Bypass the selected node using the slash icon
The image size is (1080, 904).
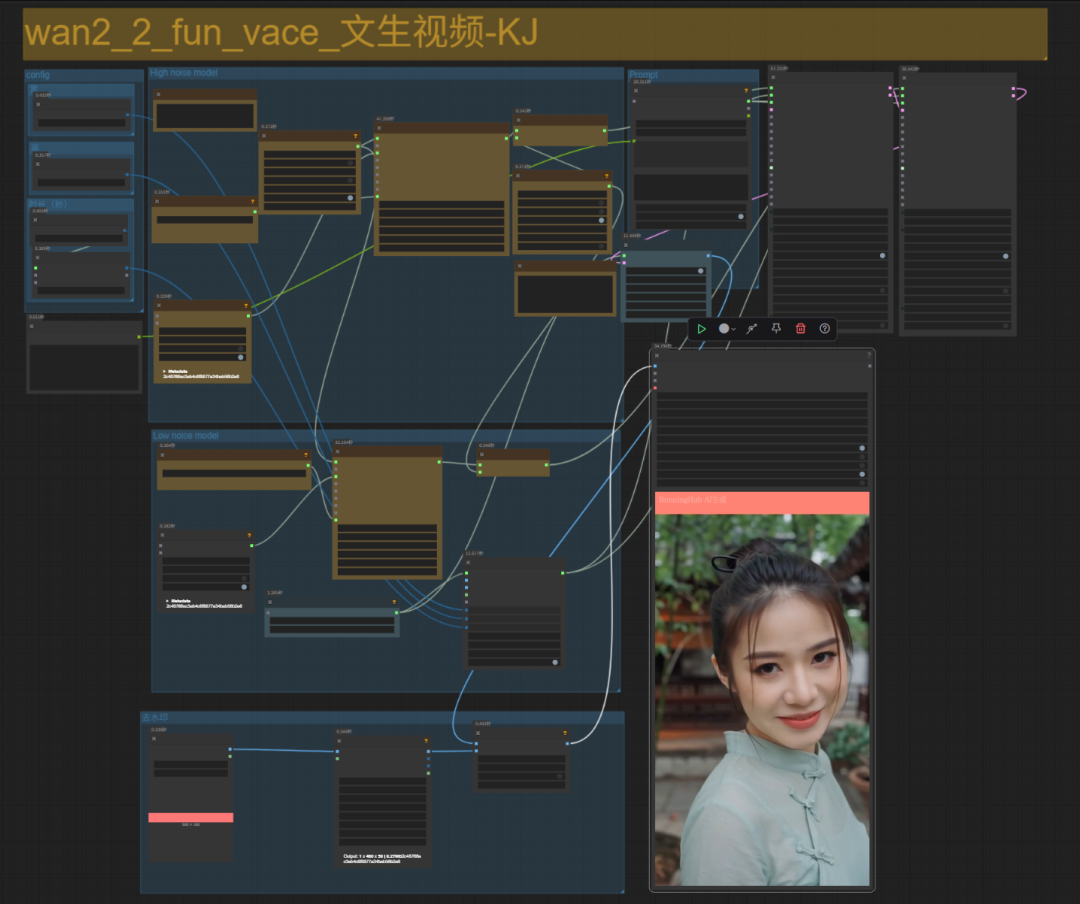click(751, 328)
